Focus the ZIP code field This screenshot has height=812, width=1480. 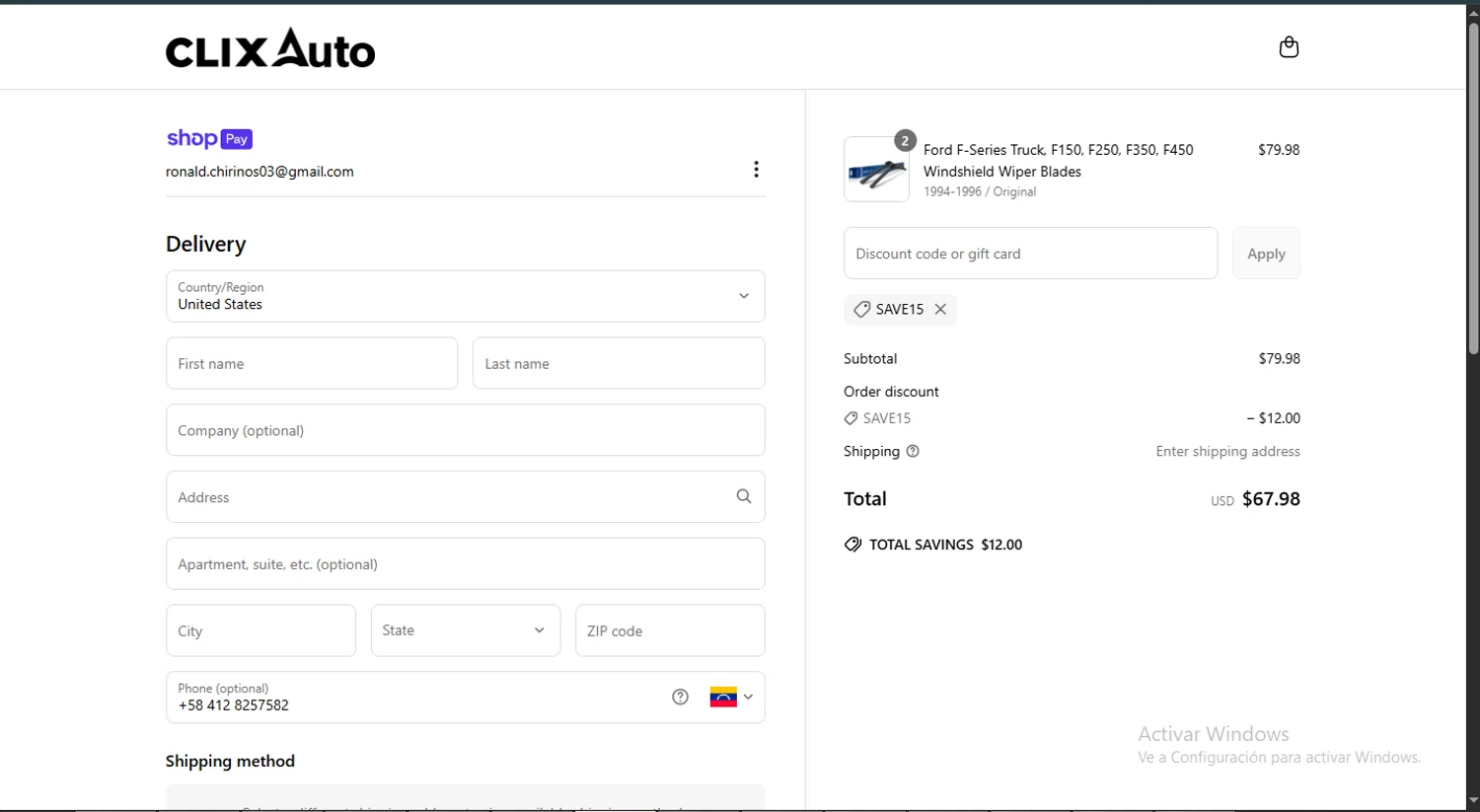(x=670, y=630)
